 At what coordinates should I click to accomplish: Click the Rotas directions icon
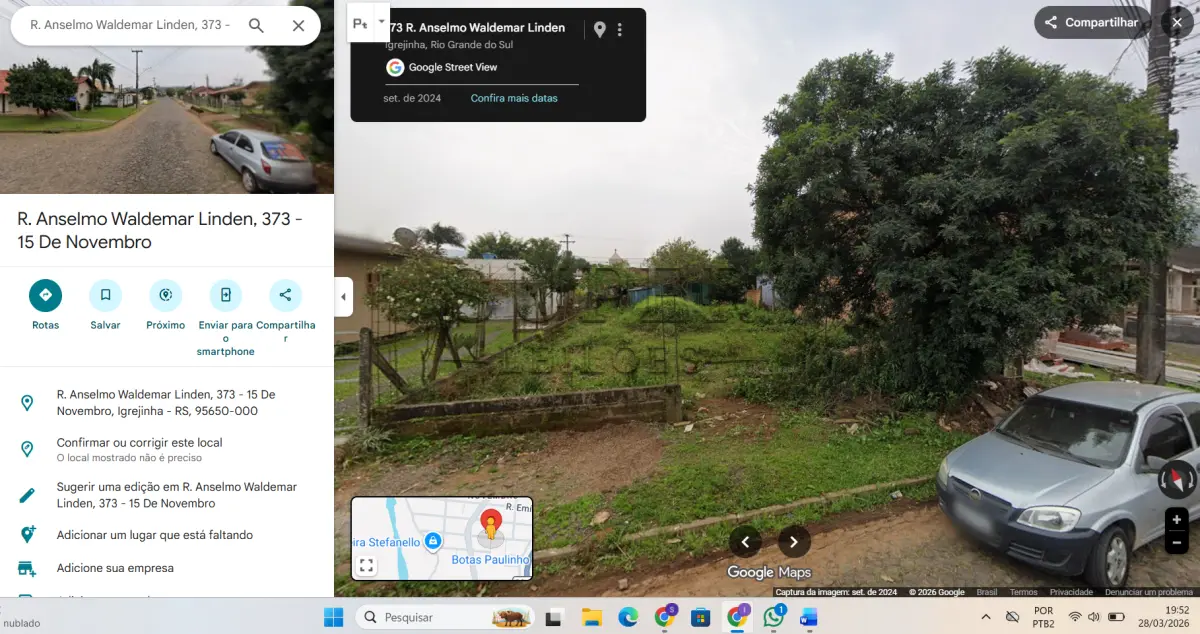point(45,295)
